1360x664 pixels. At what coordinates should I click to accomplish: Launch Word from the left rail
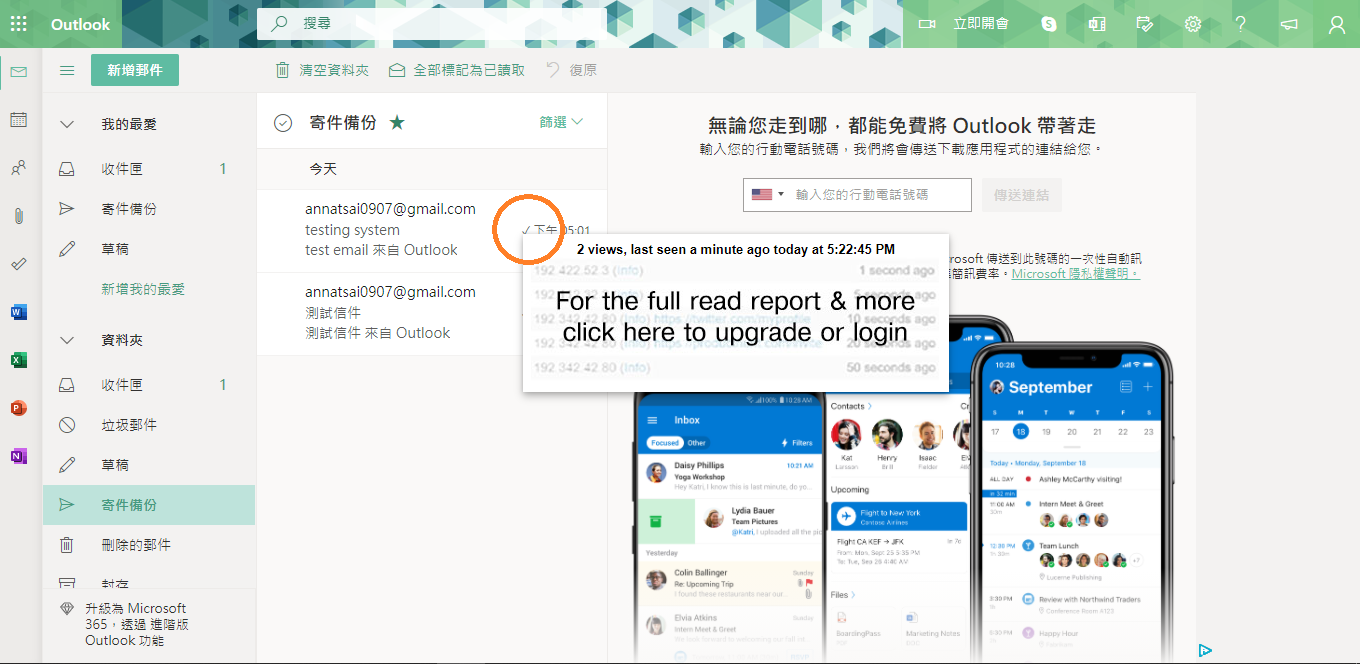pyautogui.click(x=19, y=311)
